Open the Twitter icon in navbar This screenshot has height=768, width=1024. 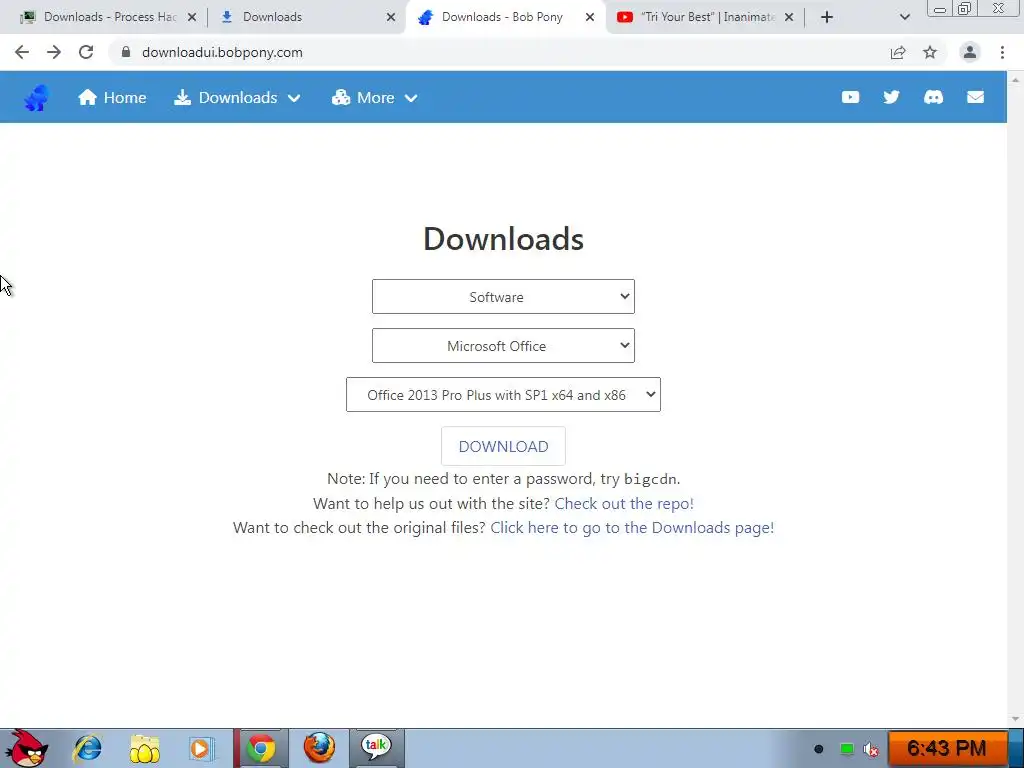click(891, 97)
